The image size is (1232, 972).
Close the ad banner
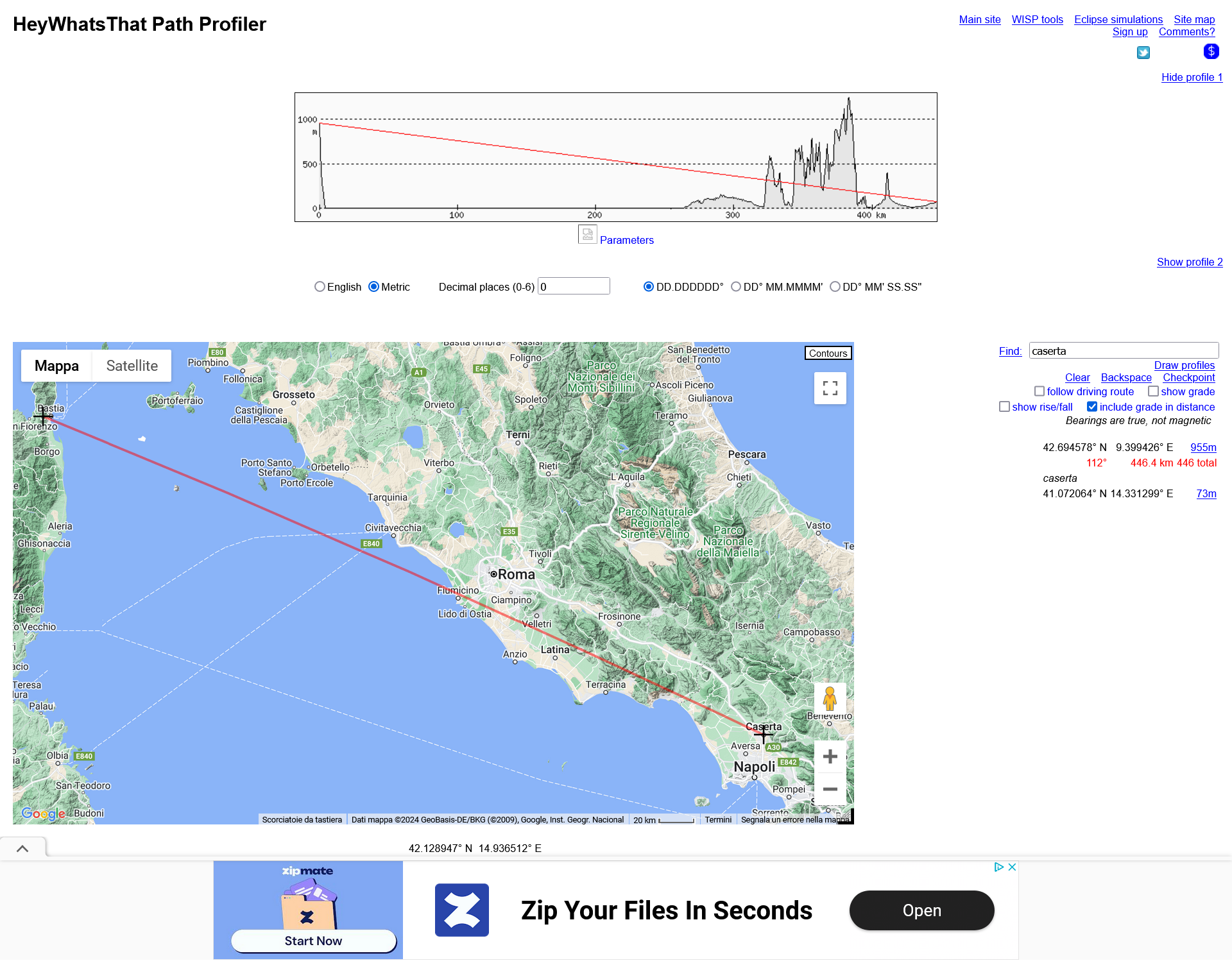[x=1012, y=867]
